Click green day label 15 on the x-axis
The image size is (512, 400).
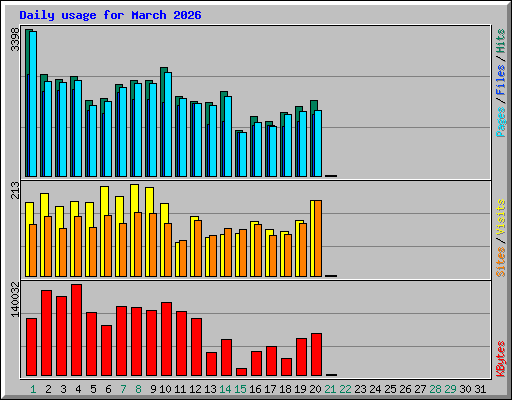tap(240, 389)
